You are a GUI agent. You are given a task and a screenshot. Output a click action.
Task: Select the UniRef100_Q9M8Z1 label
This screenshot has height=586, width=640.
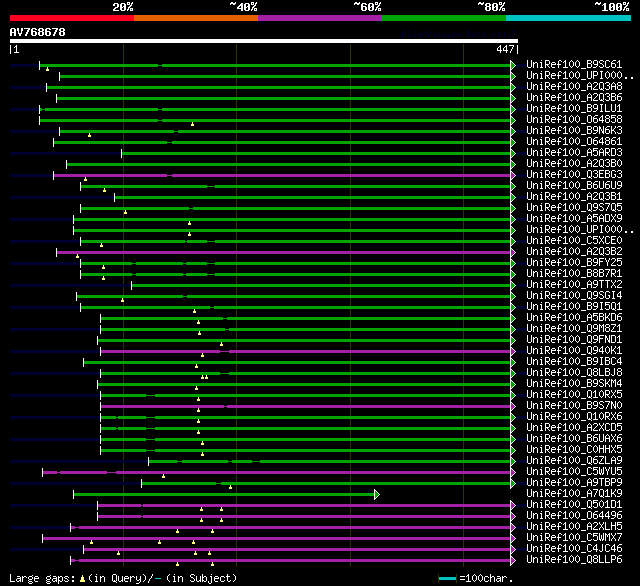[574, 329]
